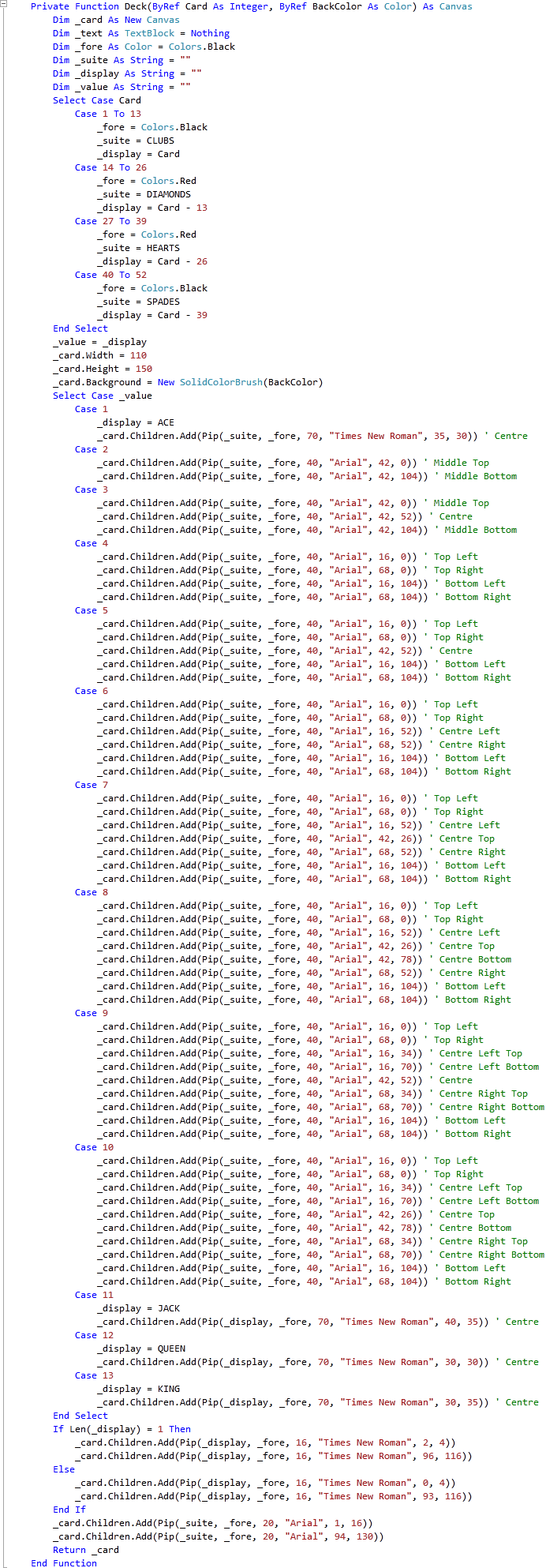Click 'SolidColorBrush' in the Background line
This screenshot has height=1568, width=546.
pos(221,382)
